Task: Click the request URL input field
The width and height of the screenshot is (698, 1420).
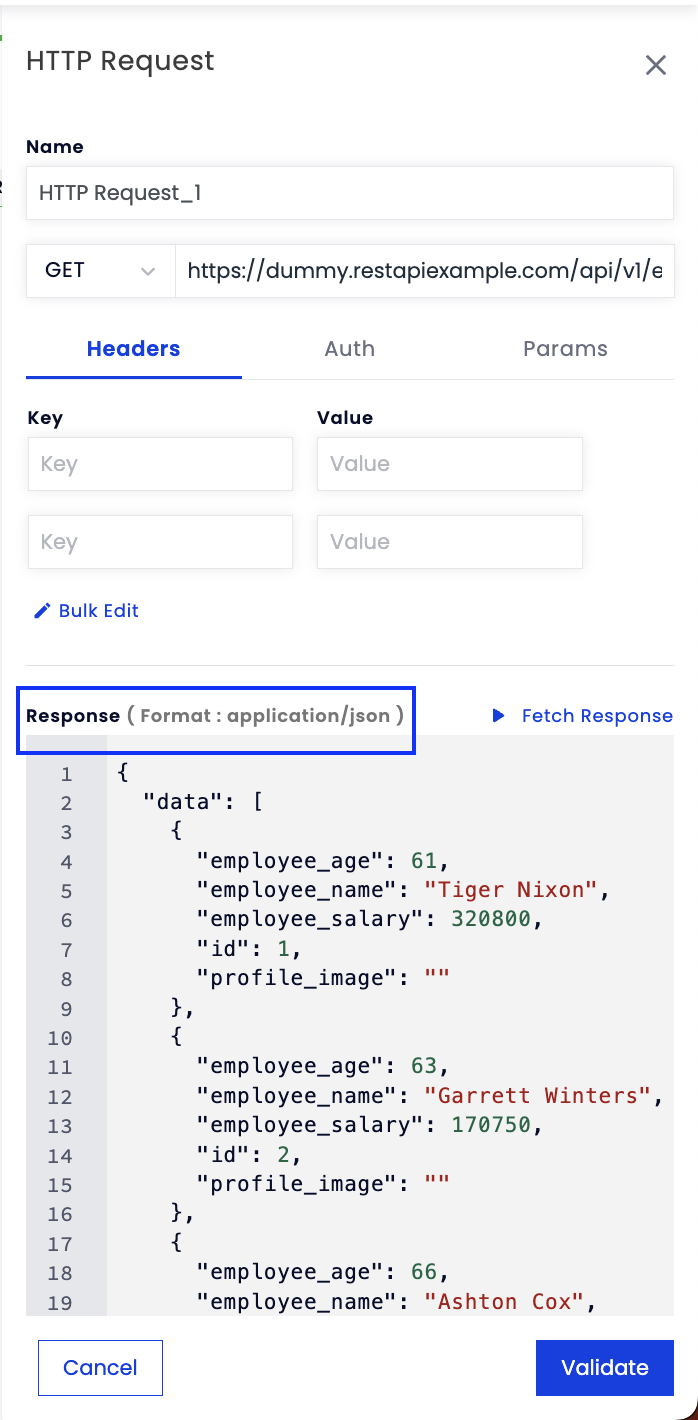Action: click(425, 271)
